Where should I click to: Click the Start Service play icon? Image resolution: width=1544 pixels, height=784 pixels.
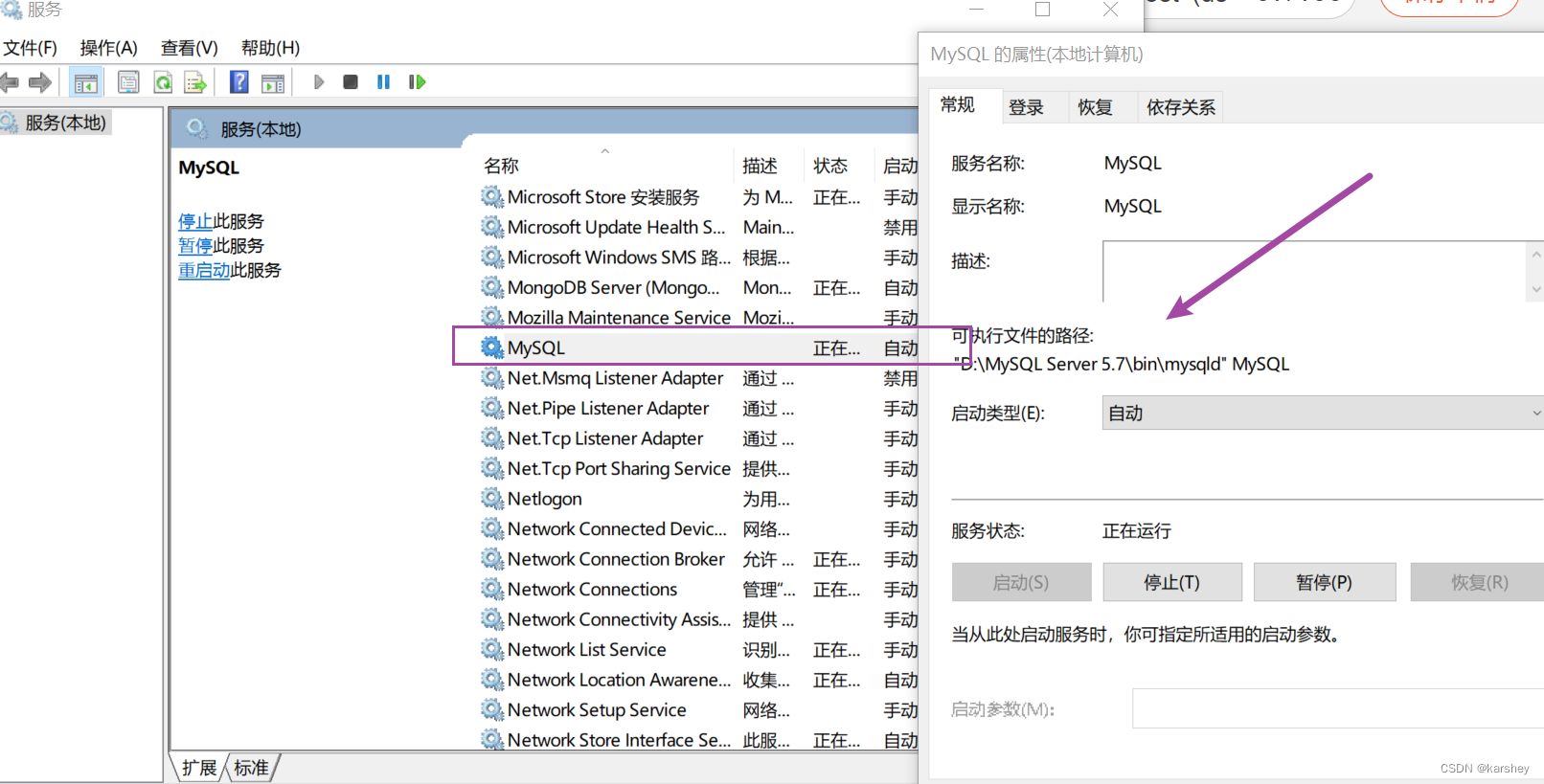pyautogui.click(x=319, y=82)
